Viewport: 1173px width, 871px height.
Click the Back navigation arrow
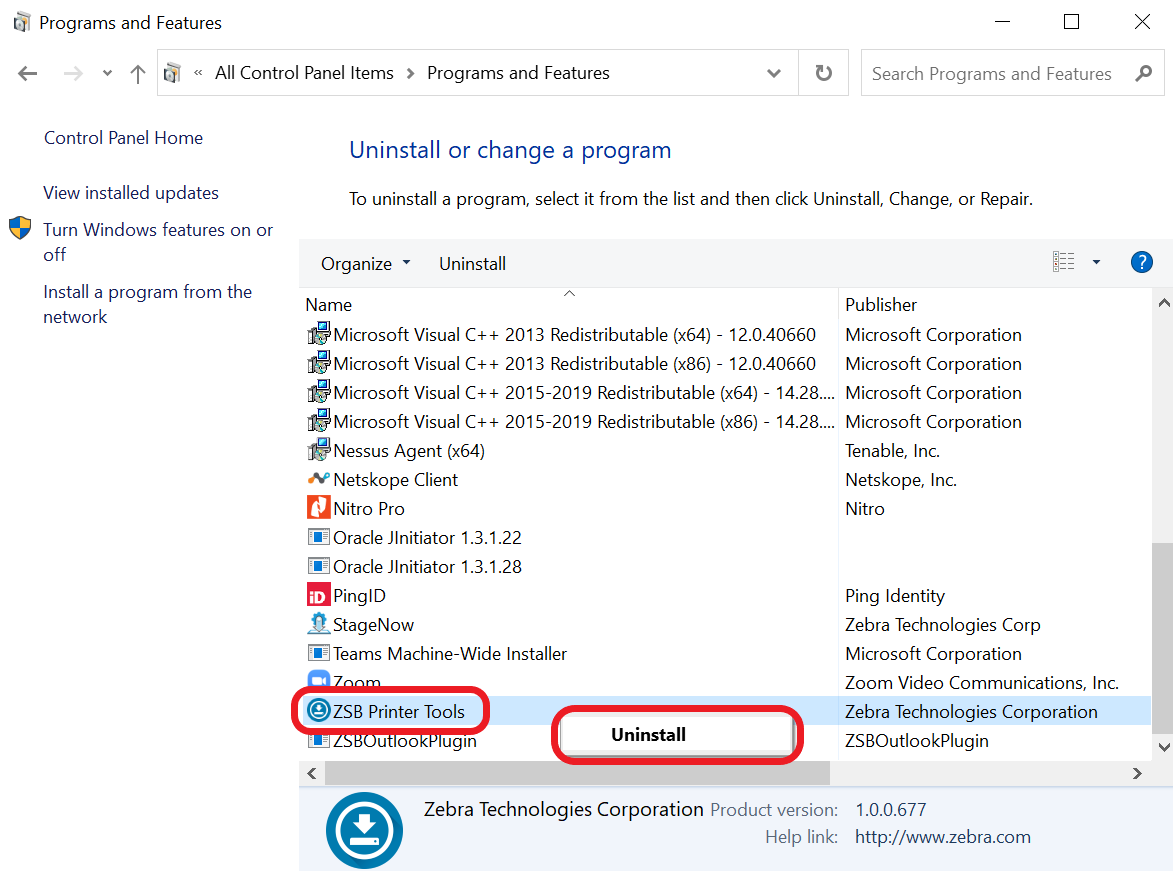[28, 74]
